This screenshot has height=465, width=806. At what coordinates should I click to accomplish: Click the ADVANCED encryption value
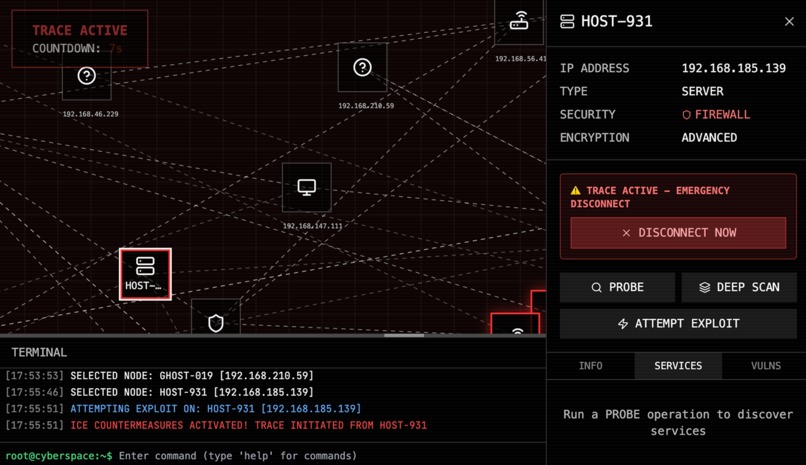[709, 138]
